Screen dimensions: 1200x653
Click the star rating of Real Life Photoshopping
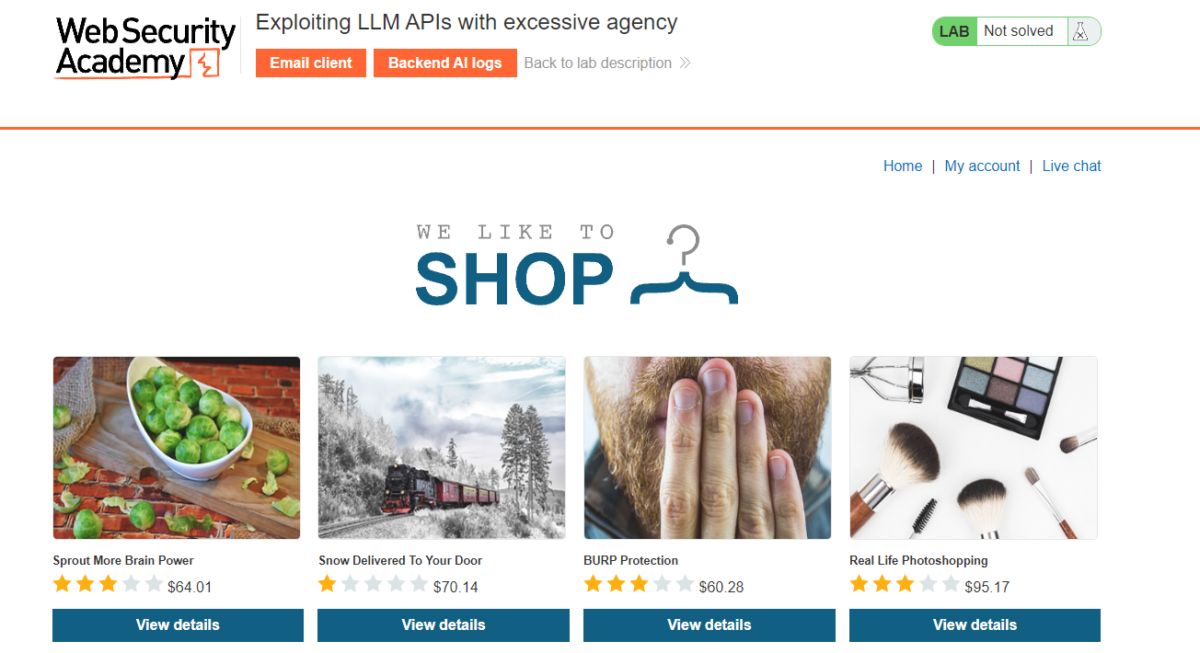point(905,585)
